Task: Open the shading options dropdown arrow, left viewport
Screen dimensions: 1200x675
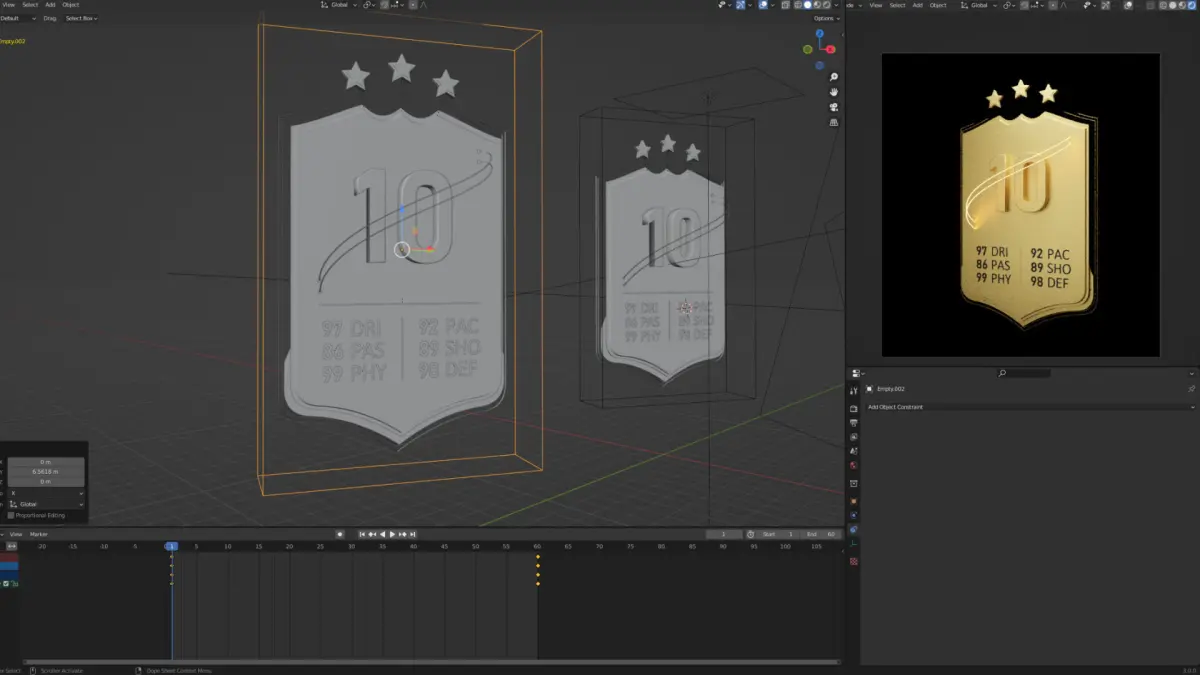Action: (836, 5)
